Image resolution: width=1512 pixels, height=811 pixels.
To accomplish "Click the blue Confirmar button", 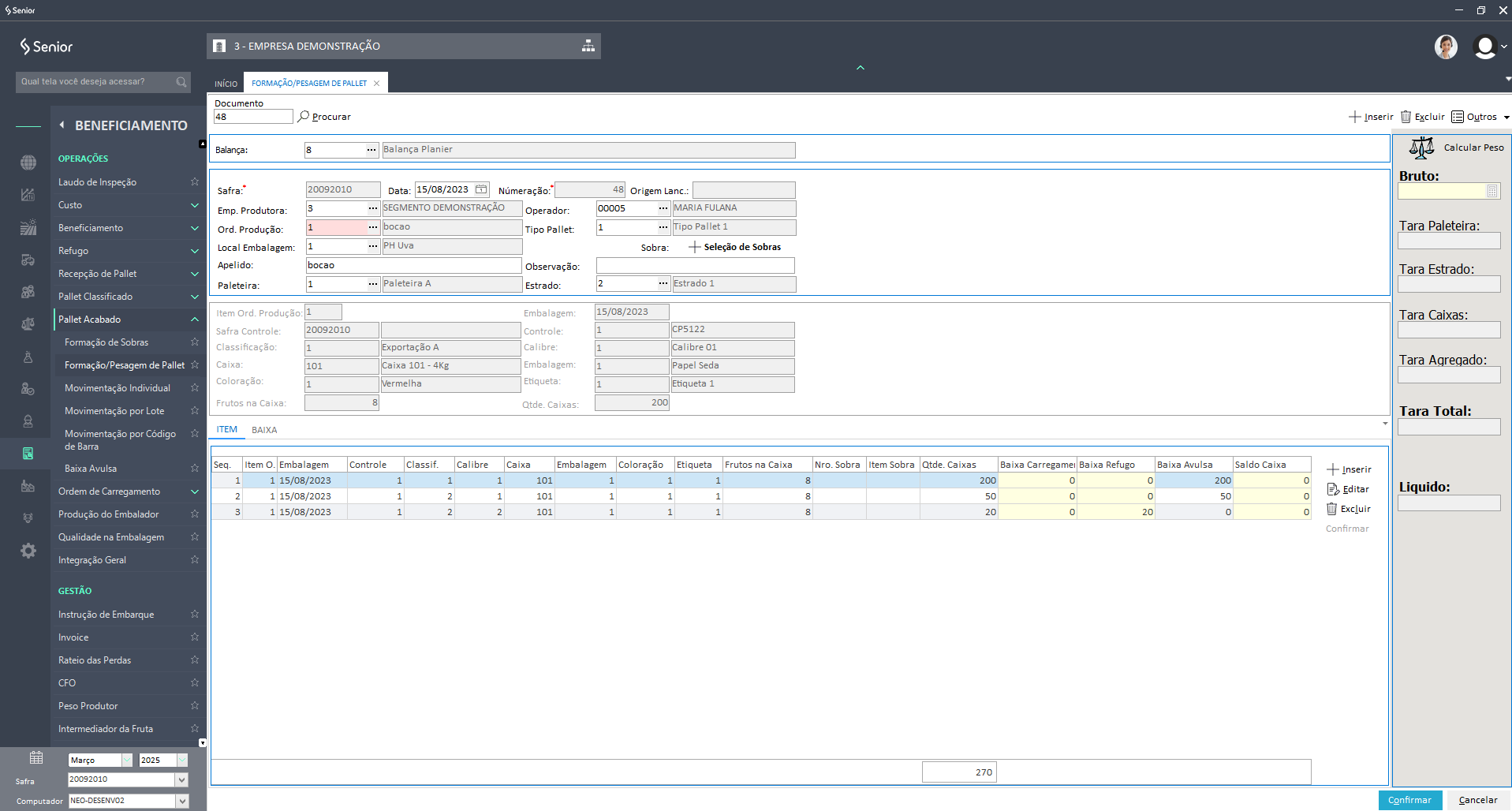I will 1409,800.
